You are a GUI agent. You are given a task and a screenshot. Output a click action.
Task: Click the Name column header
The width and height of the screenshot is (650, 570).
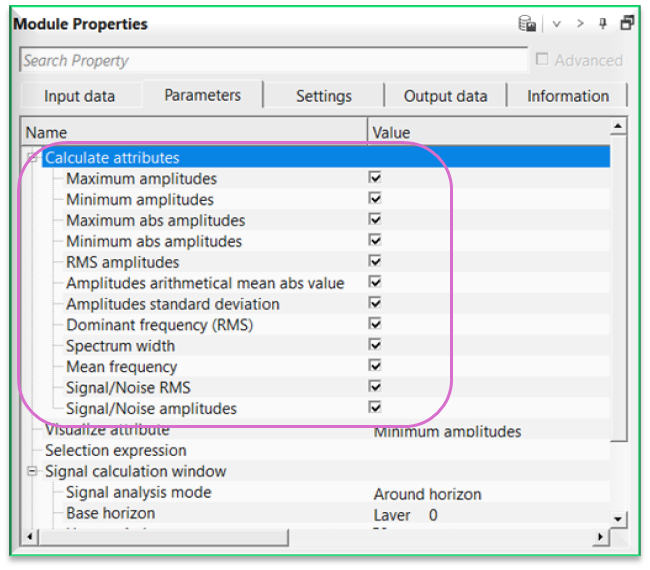194,133
